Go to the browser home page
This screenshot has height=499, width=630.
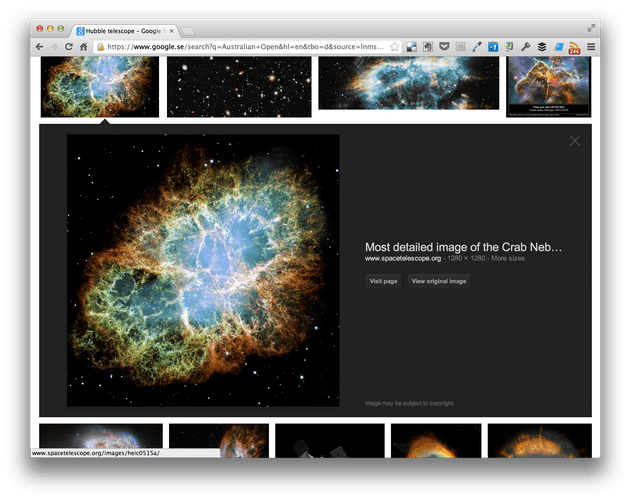(x=84, y=47)
